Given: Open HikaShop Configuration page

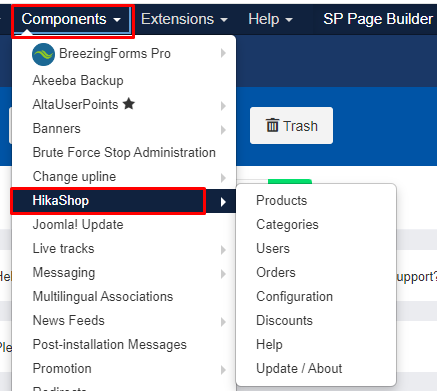Looking at the screenshot, I should [x=294, y=297].
